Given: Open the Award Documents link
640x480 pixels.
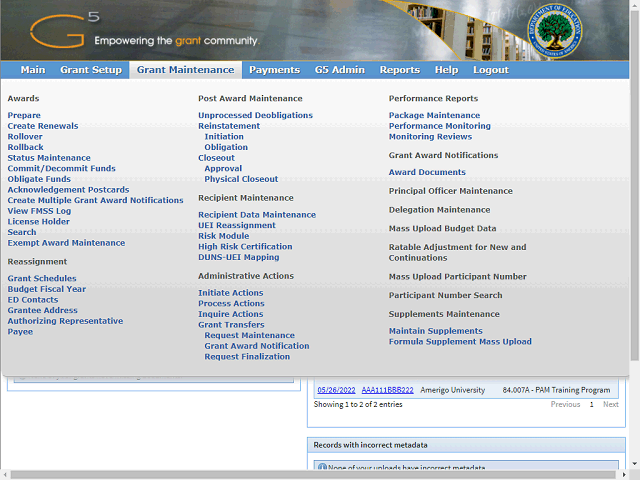Looking at the screenshot, I should pos(427,172).
